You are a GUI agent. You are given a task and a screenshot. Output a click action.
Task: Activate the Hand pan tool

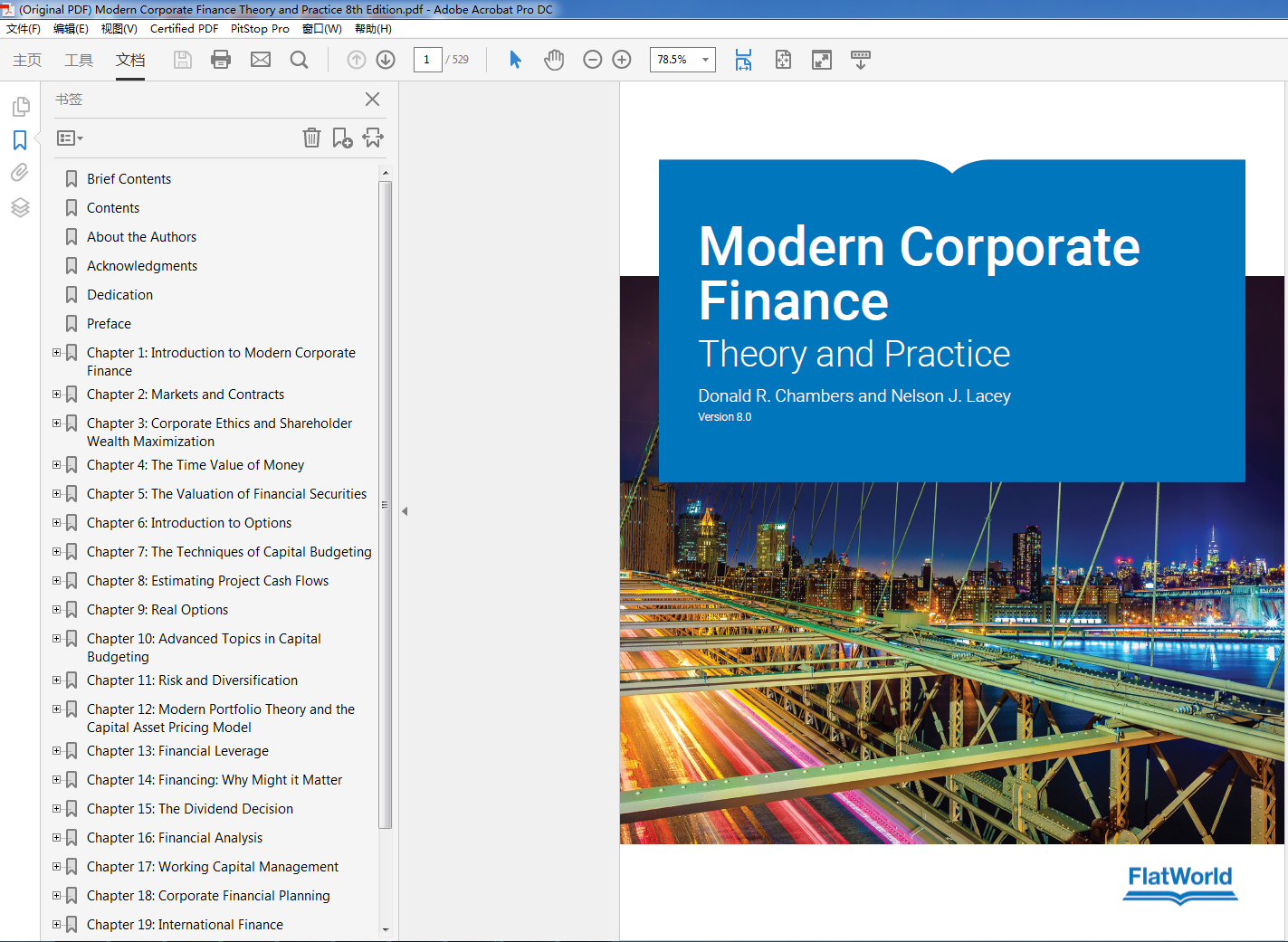click(x=554, y=60)
